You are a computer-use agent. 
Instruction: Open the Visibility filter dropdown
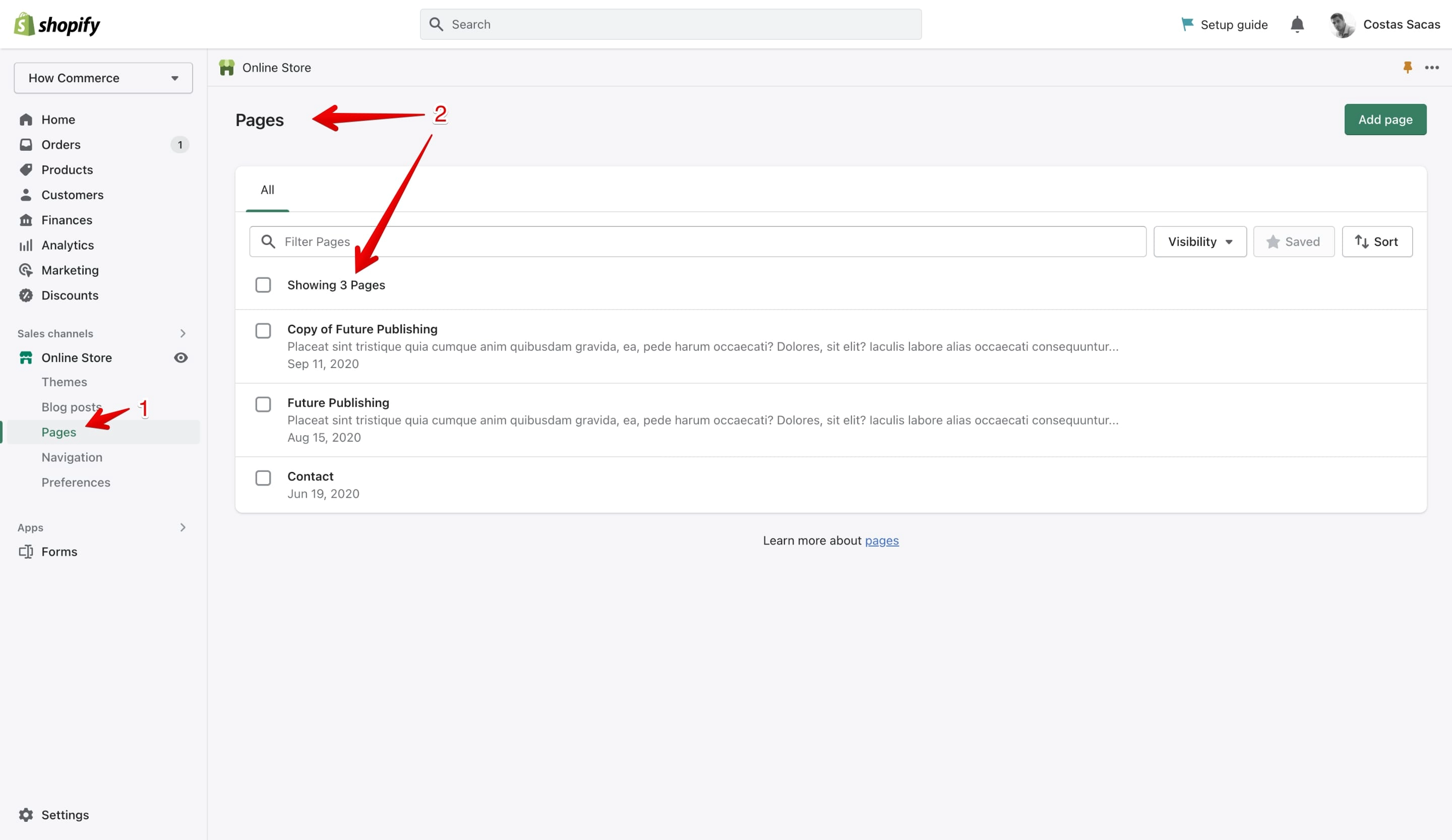(x=1199, y=242)
